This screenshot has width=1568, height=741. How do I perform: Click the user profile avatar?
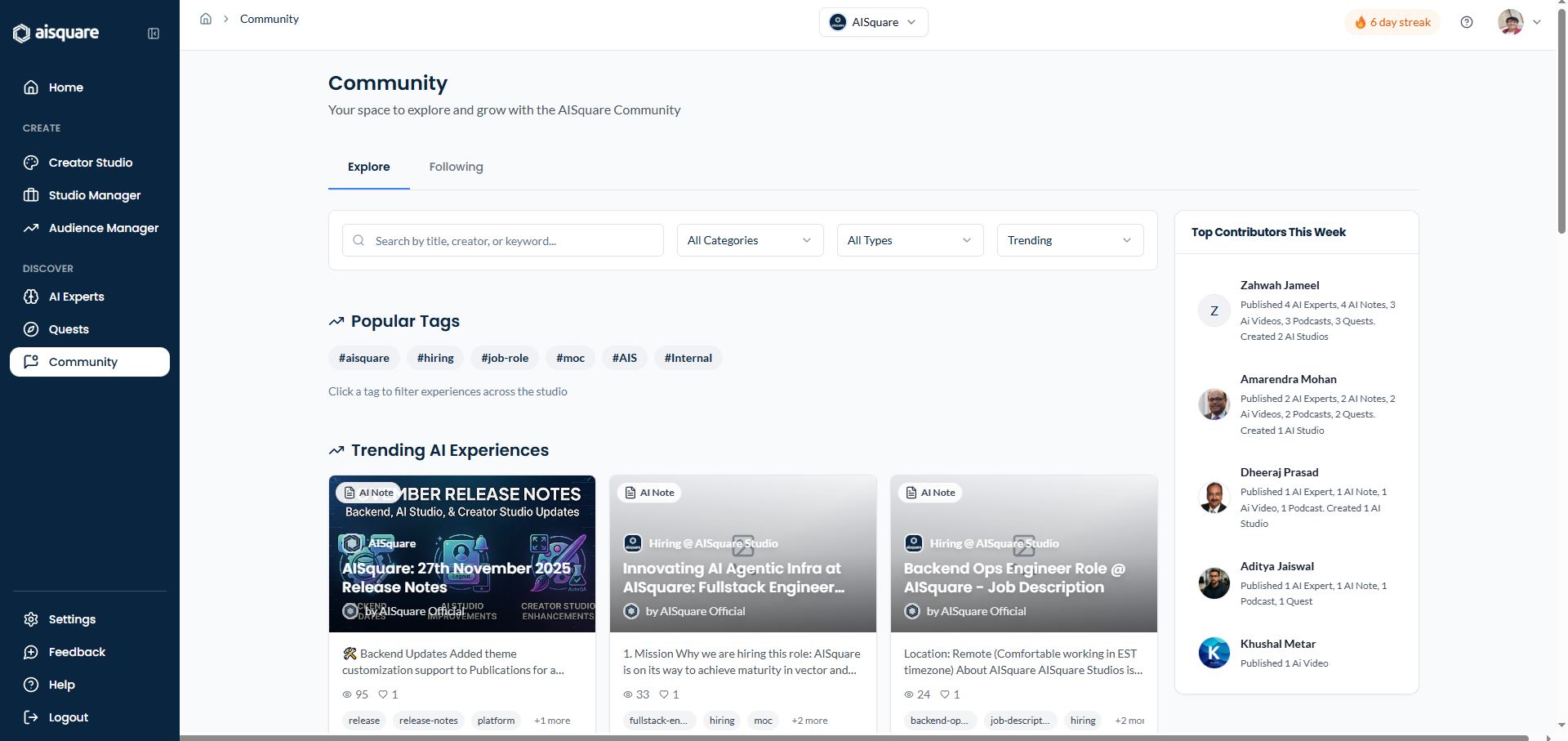(x=1511, y=22)
